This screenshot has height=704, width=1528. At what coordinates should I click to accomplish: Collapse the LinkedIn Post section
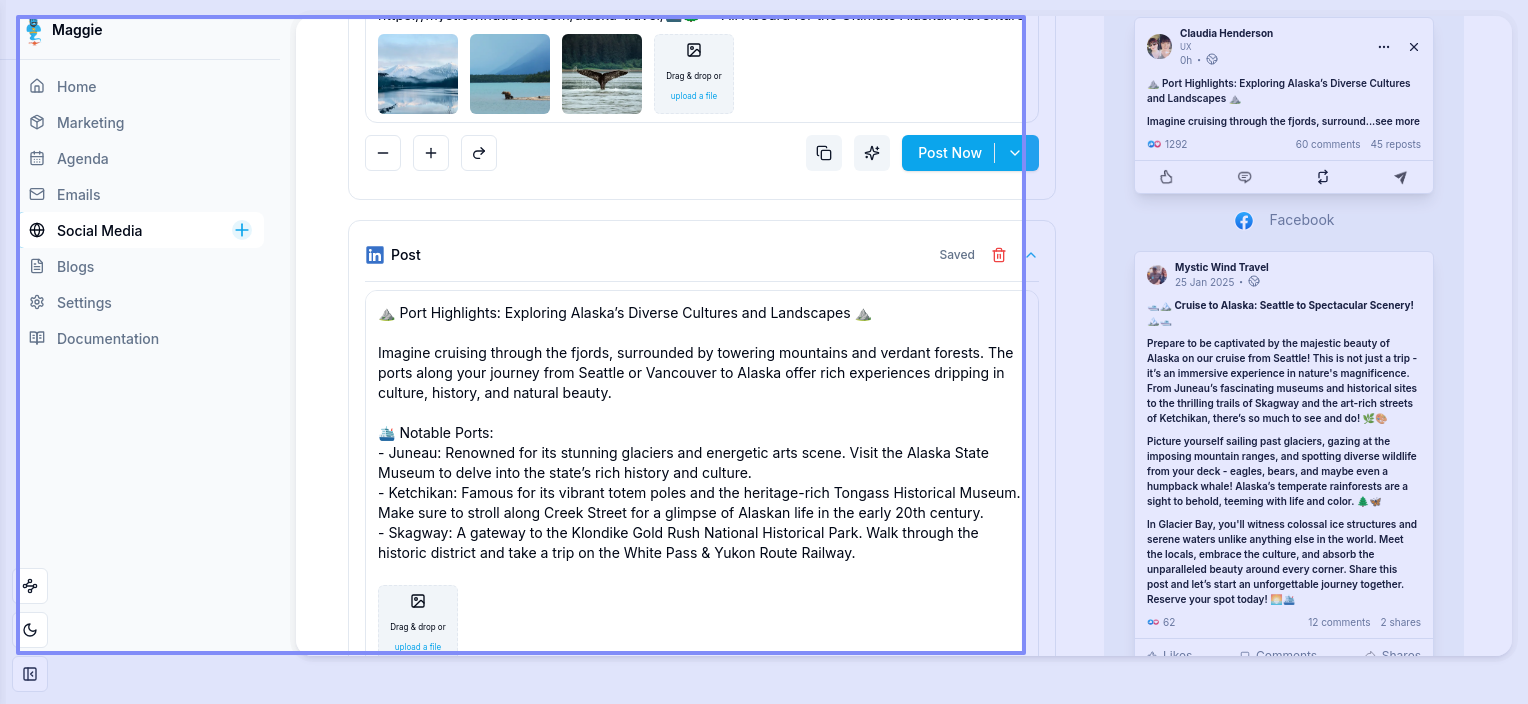pyautogui.click(x=1031, y=255)
